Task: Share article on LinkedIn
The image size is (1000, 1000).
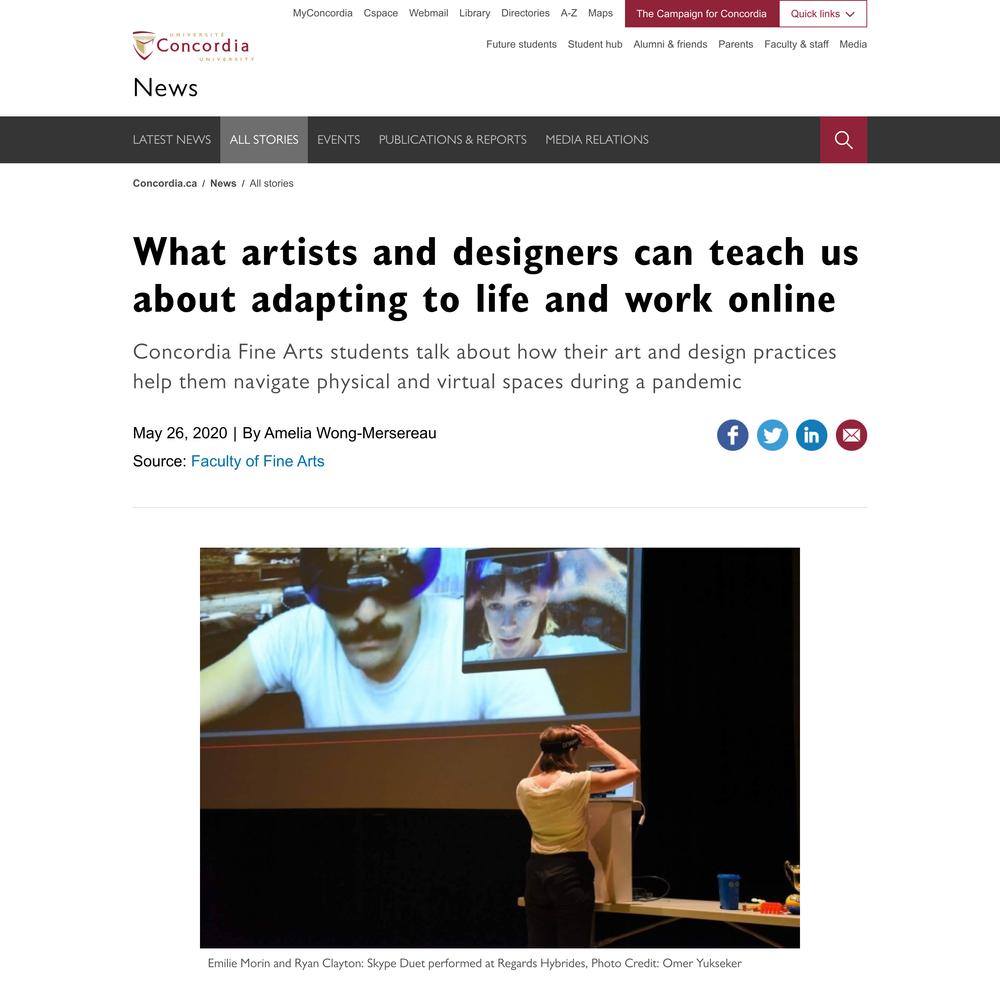Action: tap(811, 435)
